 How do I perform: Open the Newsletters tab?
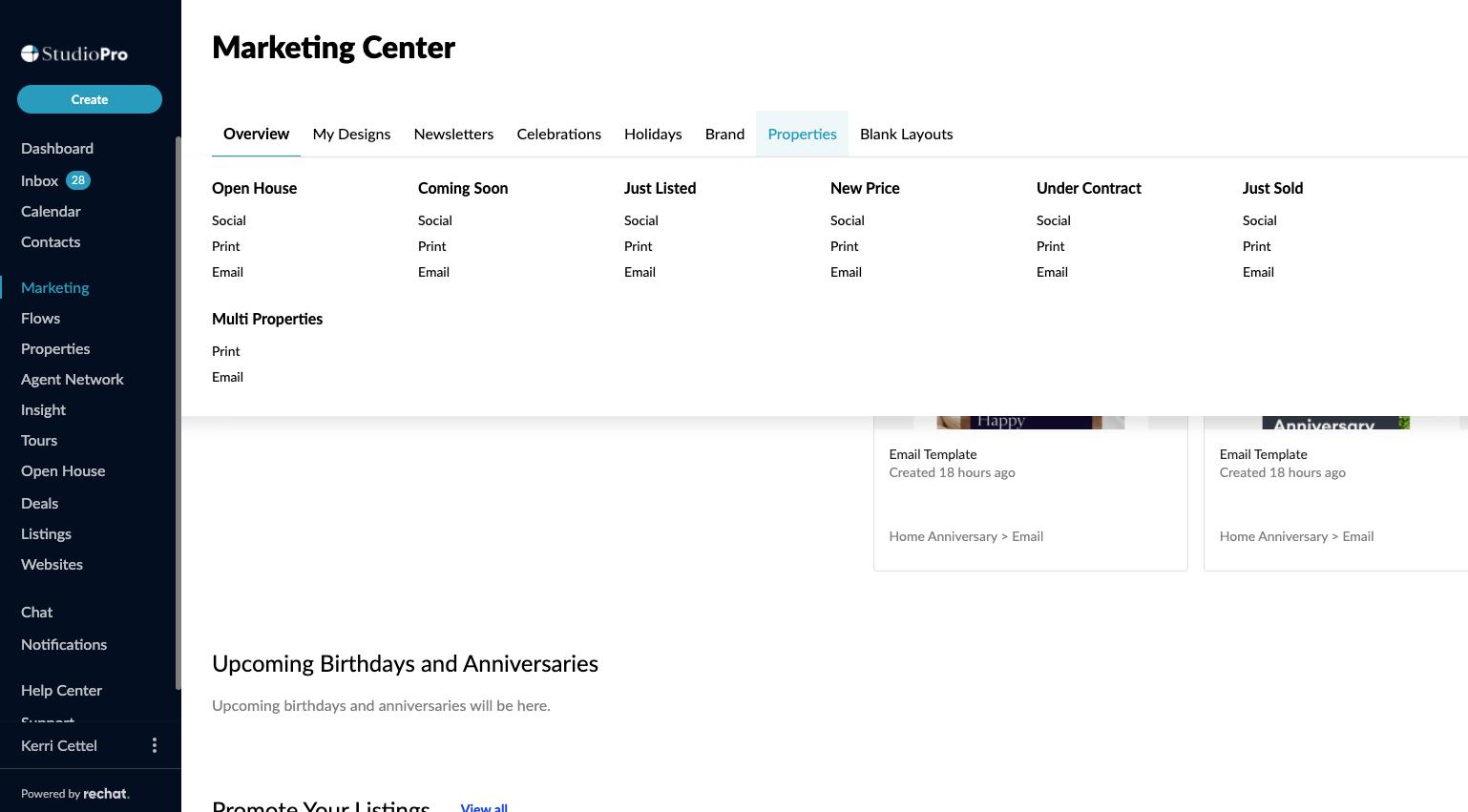click(x=453, y=134)
